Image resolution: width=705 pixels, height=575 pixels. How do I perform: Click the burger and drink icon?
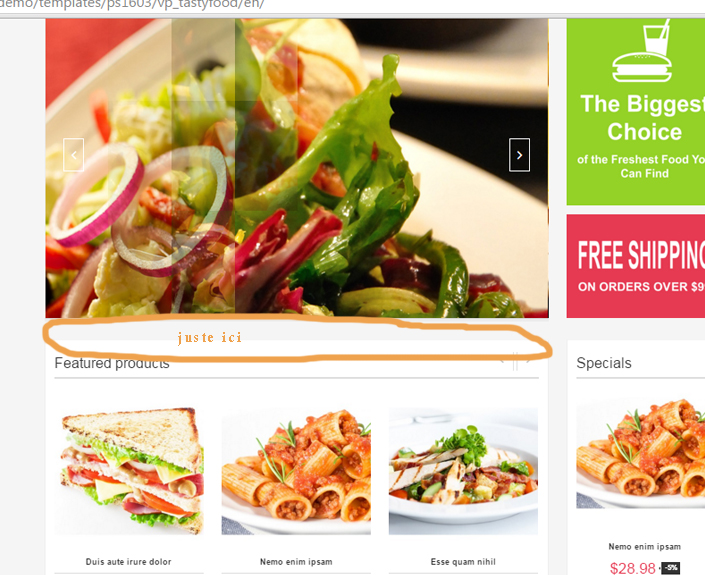pyautogui.click(x=643, y=52)
